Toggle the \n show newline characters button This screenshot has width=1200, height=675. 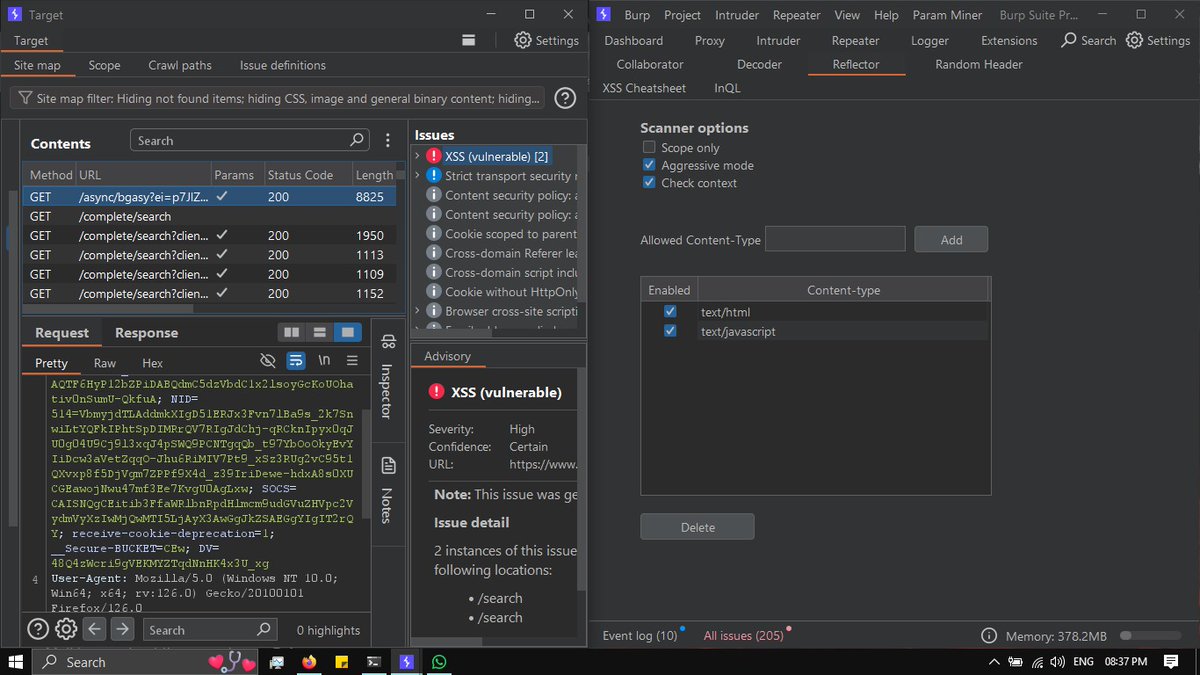coord(324,360)
